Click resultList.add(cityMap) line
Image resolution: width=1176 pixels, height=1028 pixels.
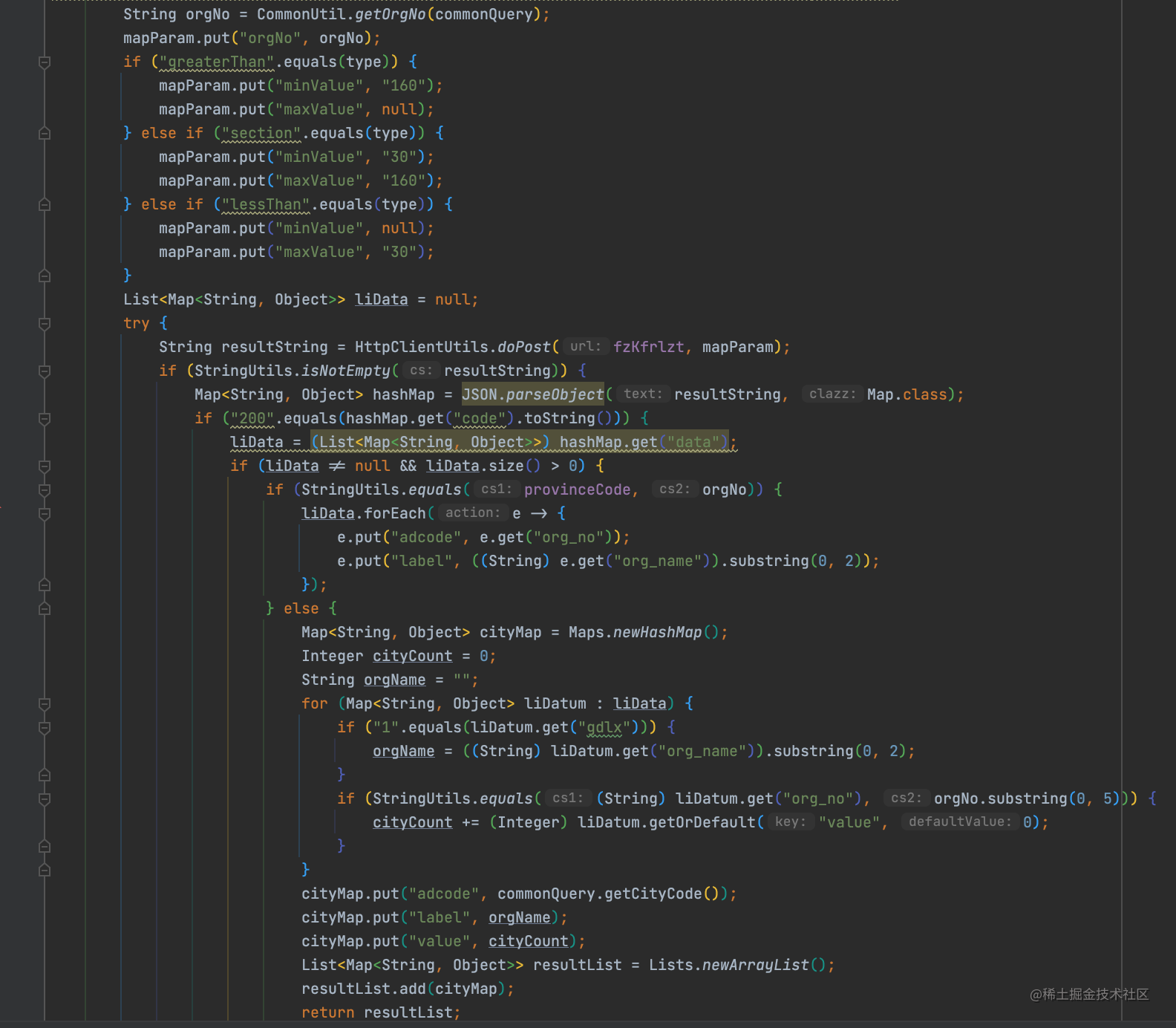coord(408,989)
